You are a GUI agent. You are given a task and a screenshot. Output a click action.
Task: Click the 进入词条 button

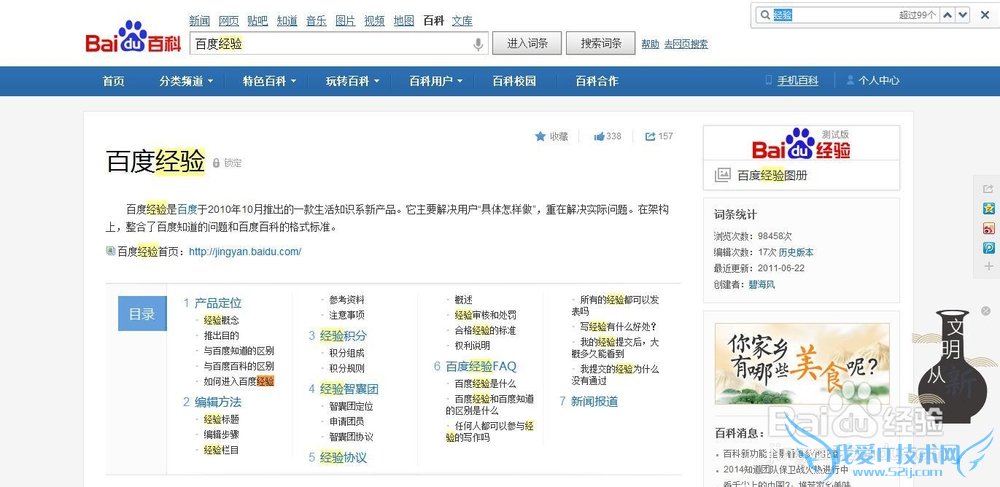coord(527,43)
